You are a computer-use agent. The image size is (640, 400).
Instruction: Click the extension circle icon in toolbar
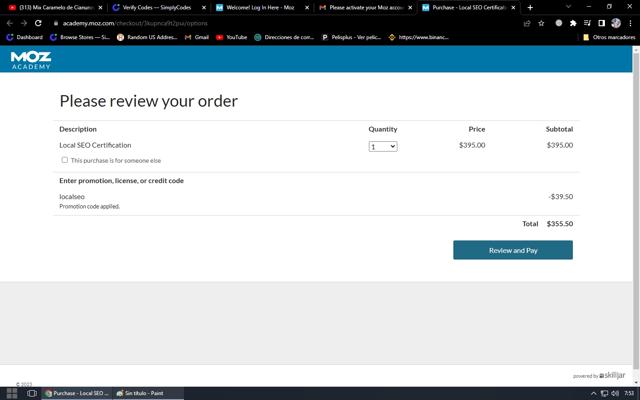tap(559, 23)
